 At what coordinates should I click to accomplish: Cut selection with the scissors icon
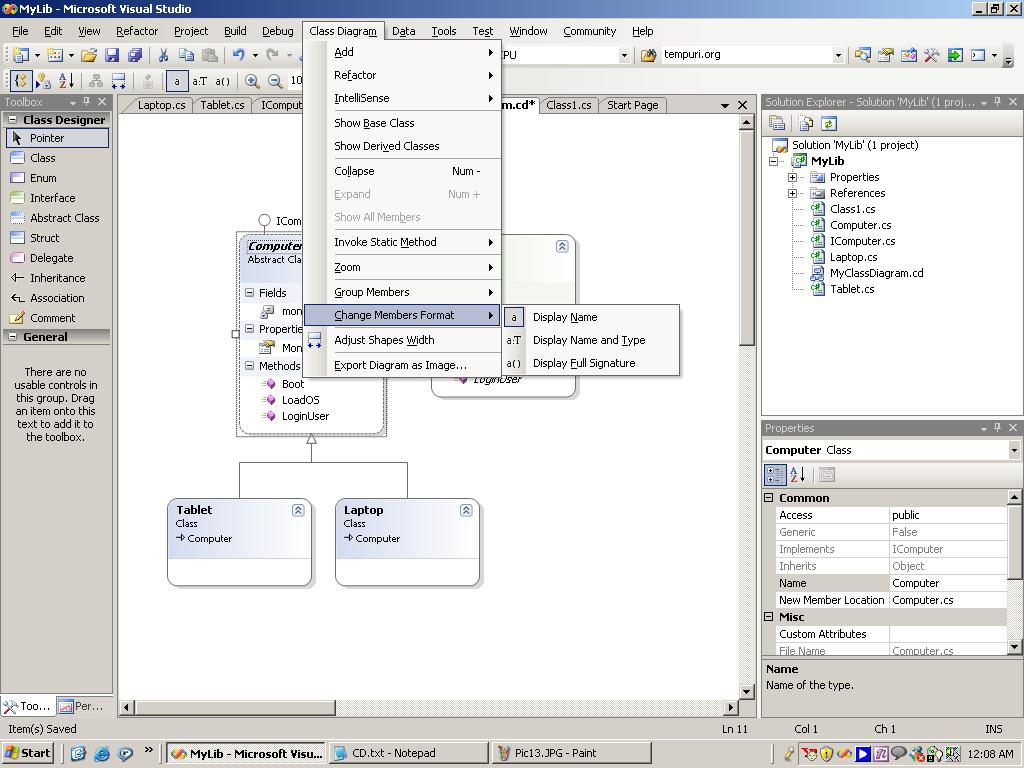[x=163, y=56]
